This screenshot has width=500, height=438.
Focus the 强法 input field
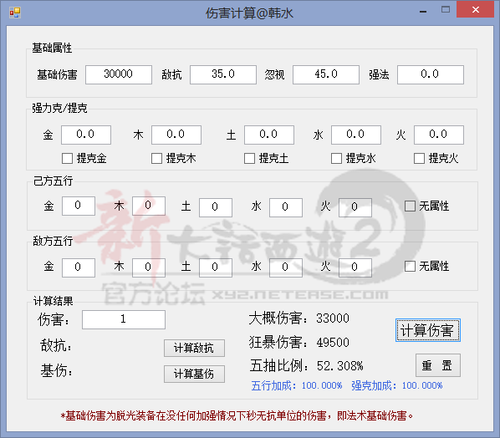(430, 74)
